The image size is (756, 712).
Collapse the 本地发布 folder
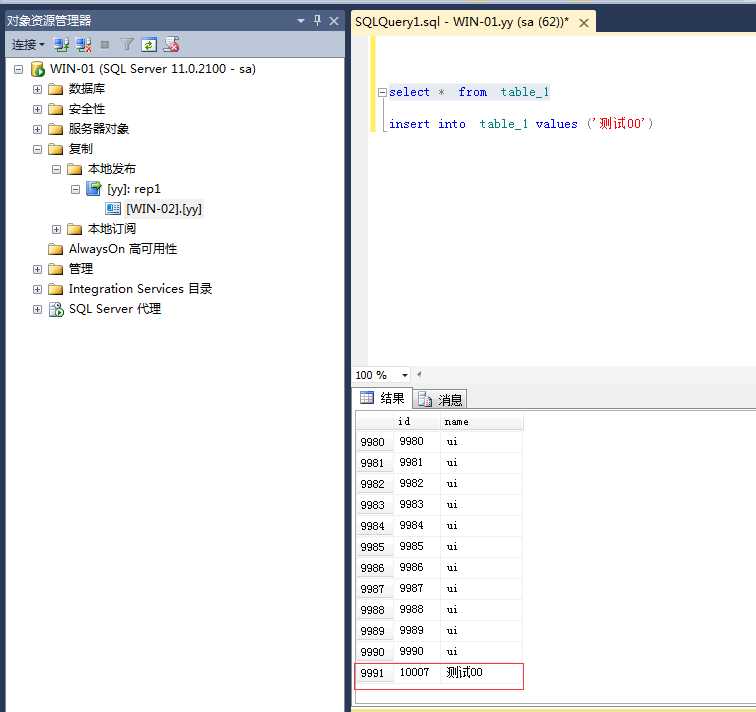[56, 169]
